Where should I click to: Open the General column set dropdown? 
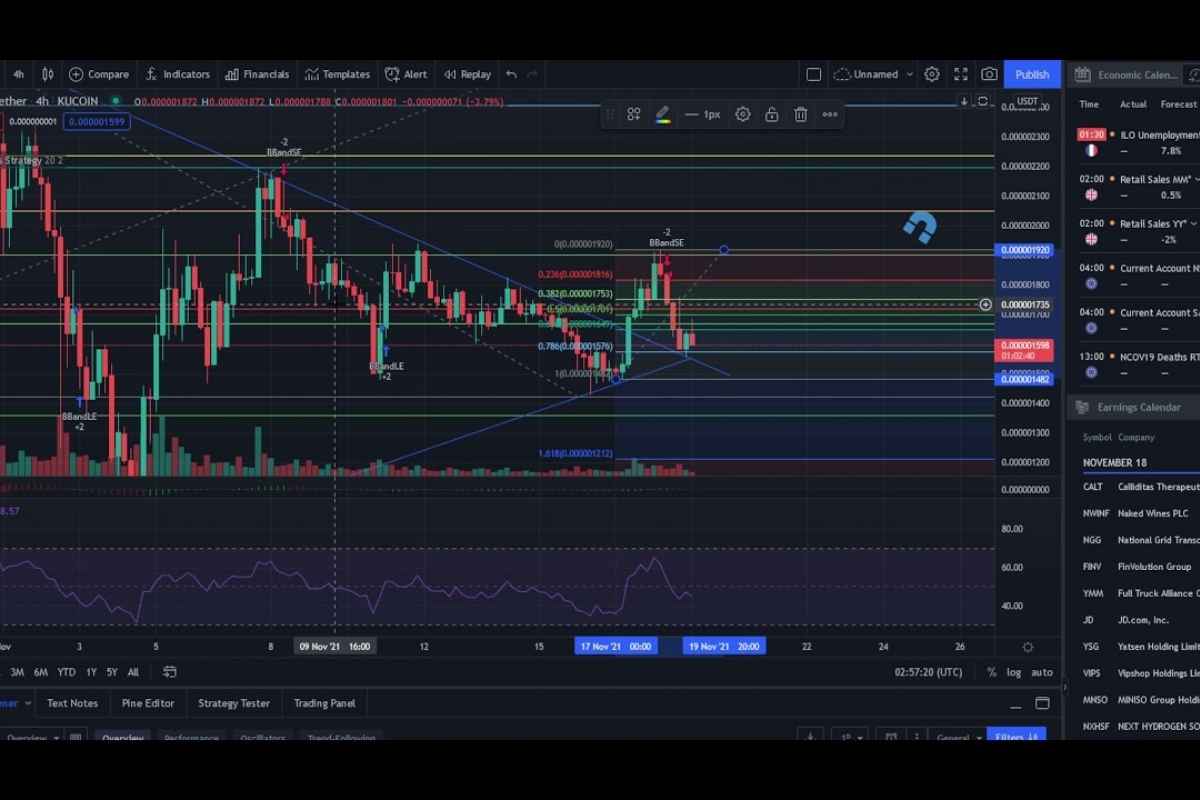click(x=960, y=738)
